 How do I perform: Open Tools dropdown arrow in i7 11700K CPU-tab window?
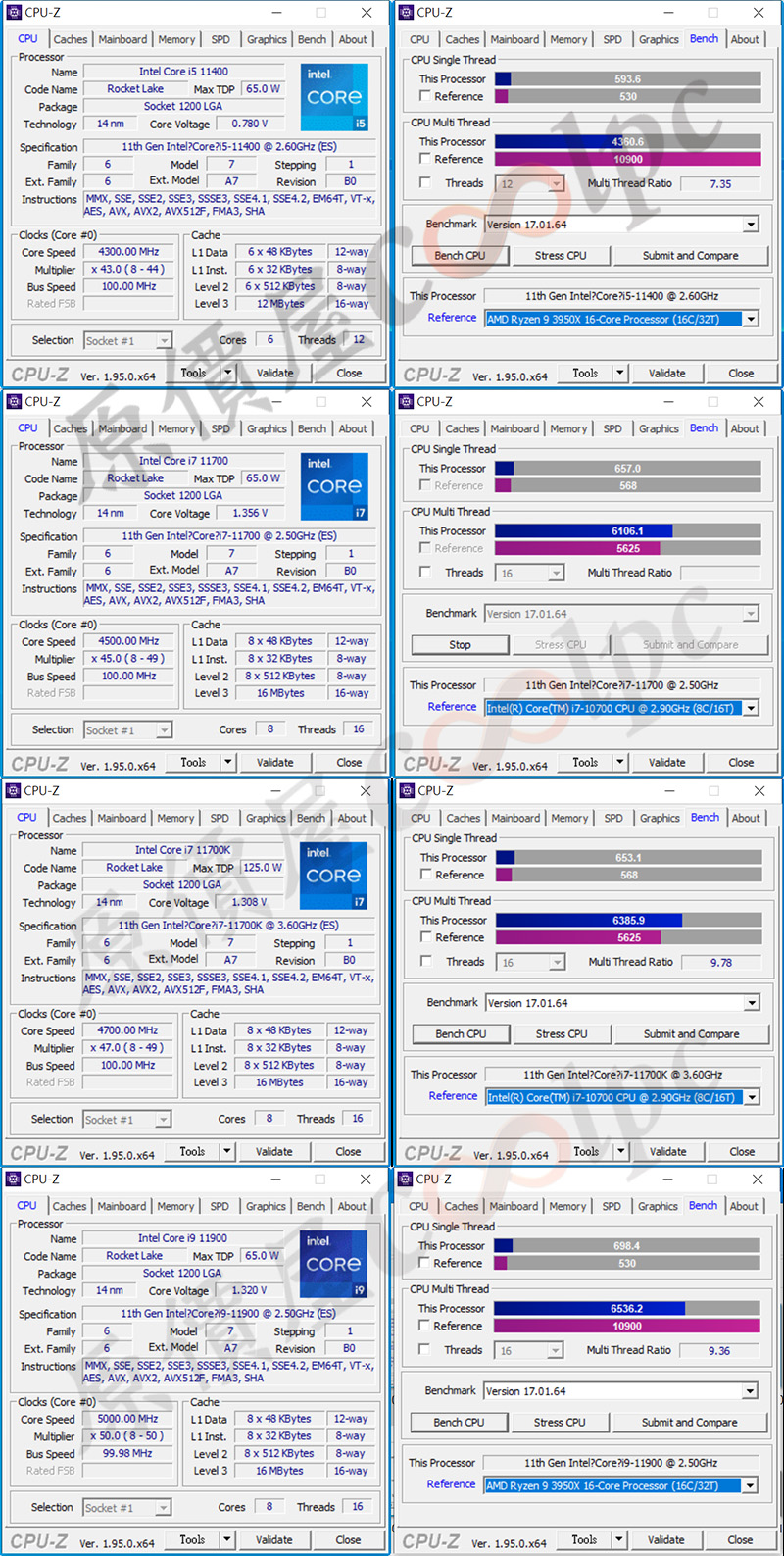(x=227, y=1151)
